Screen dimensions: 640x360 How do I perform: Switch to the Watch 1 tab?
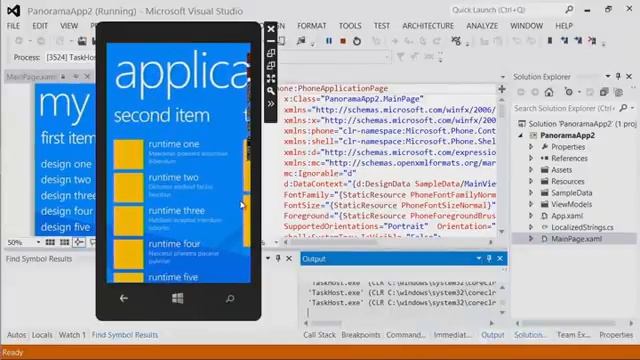click(72, 335)
